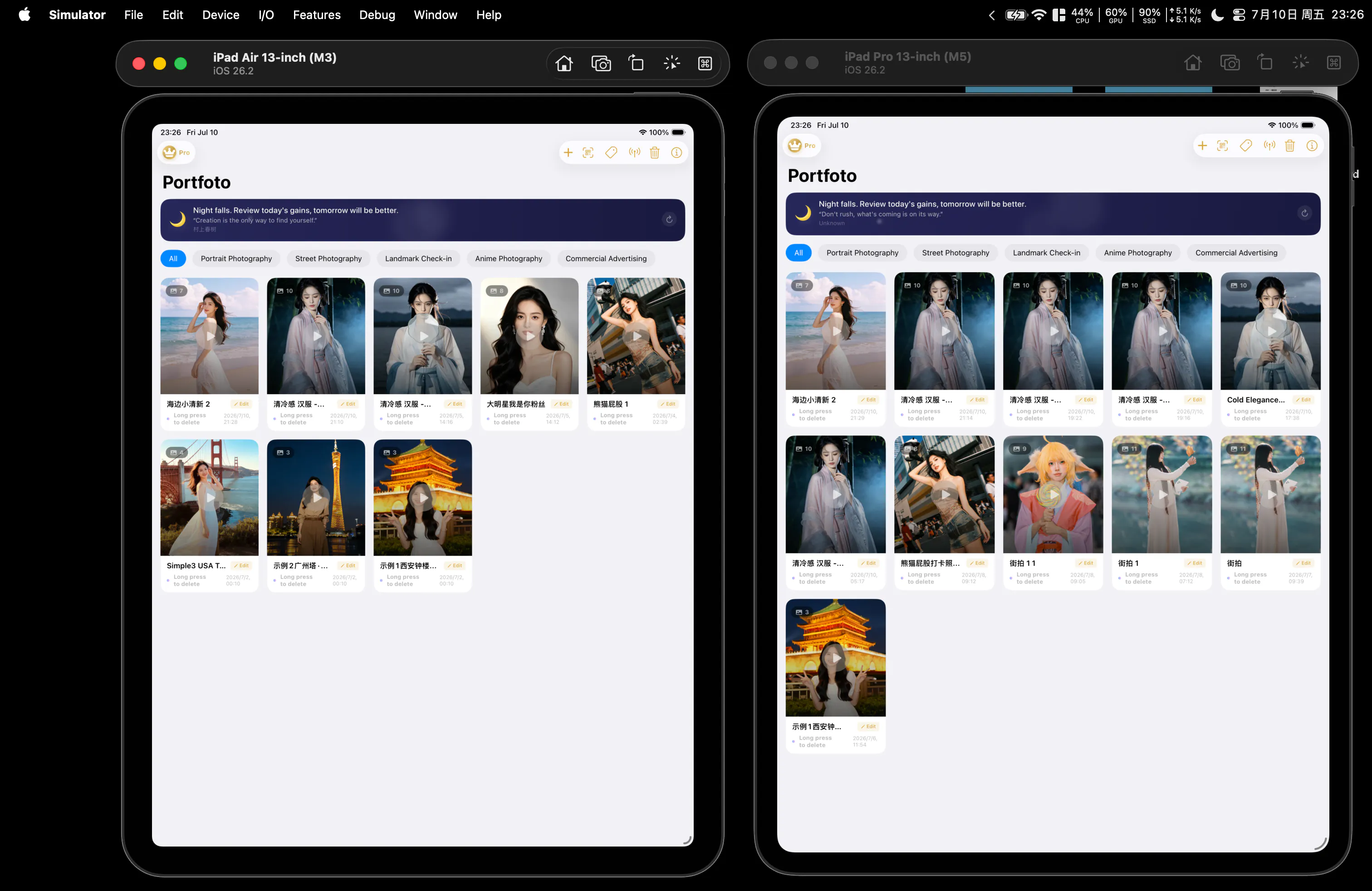This screenshot has width=1372, height=891.
Task: Open Golden Gate Simple3 USA thumbnail in iPad Air
Action: click(209, 498)
